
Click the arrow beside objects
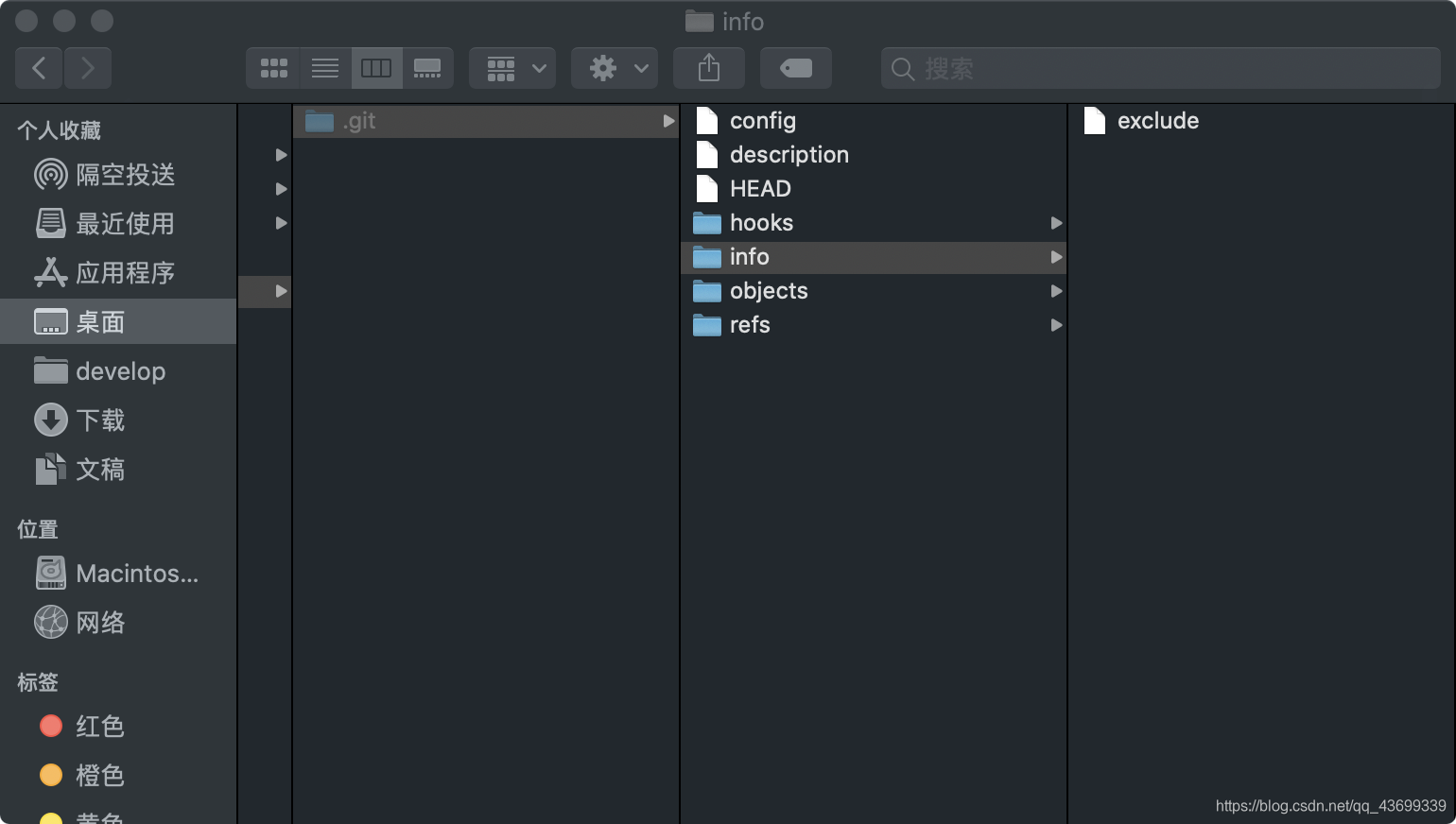tap(1056, 291)
